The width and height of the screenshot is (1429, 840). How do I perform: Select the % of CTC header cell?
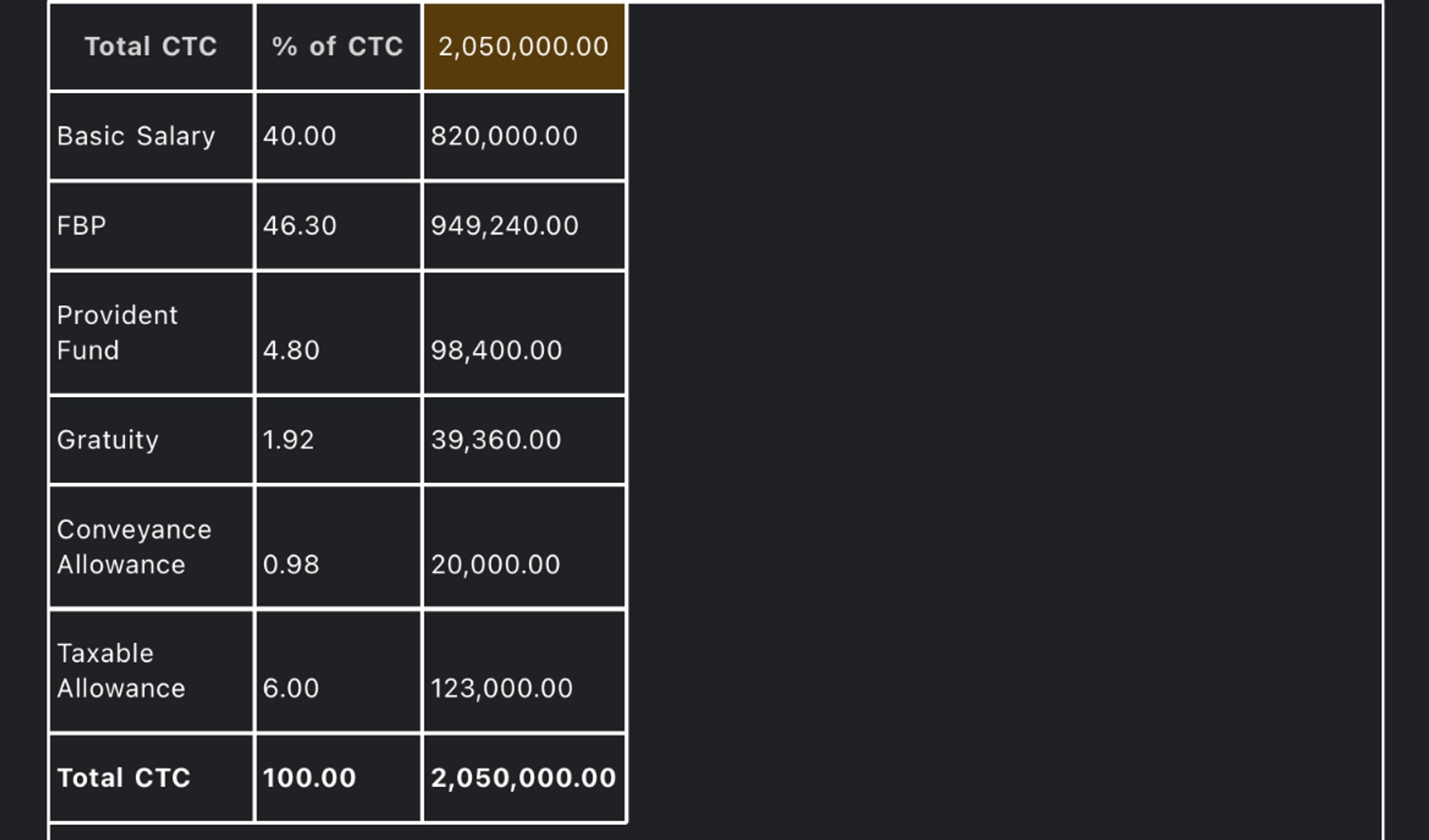[338, 47]
